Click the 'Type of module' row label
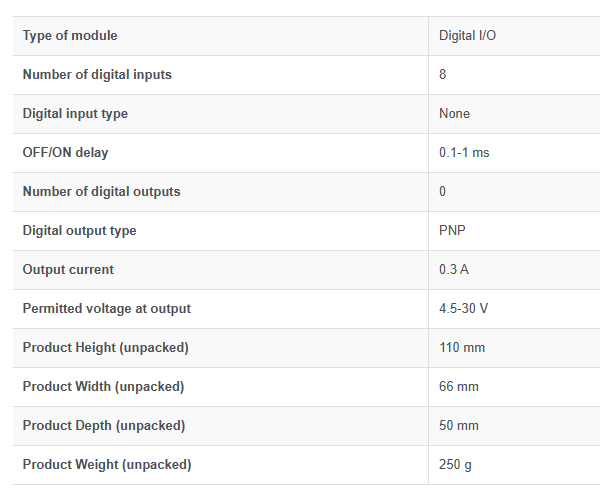 point(70,36)
